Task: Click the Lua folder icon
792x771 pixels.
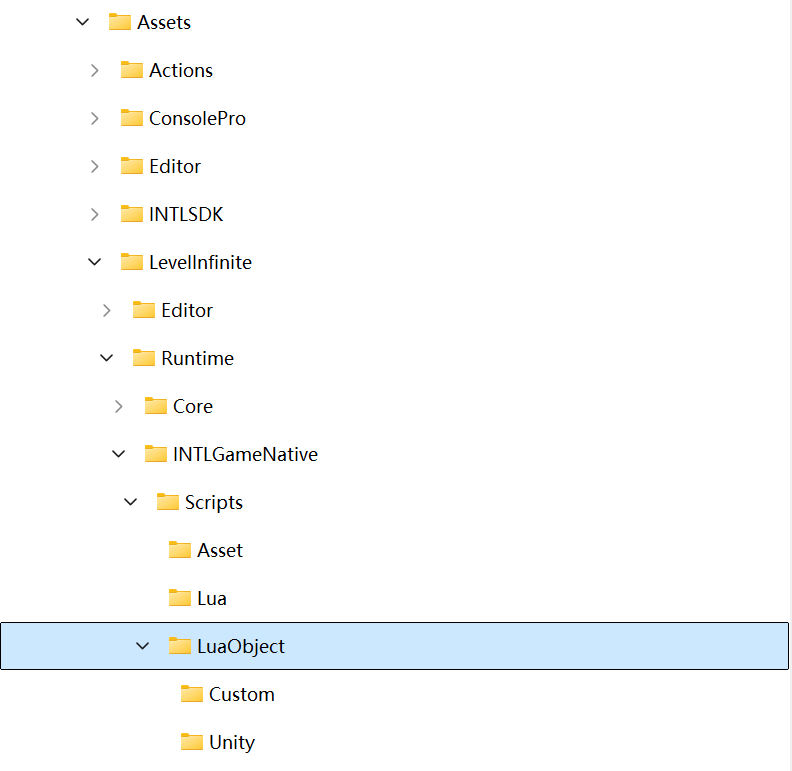Action: coord(180,598)
